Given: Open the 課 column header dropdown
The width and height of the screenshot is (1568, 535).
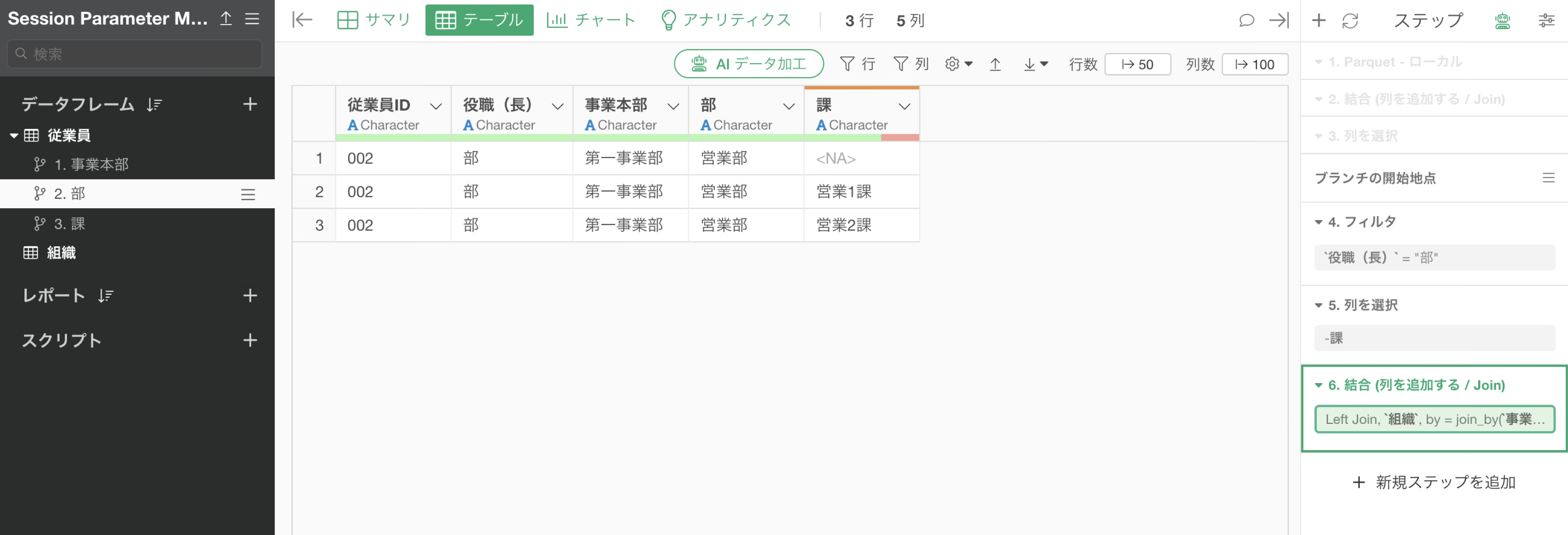Looking at the screenshot, I should (x=904, y=107).
